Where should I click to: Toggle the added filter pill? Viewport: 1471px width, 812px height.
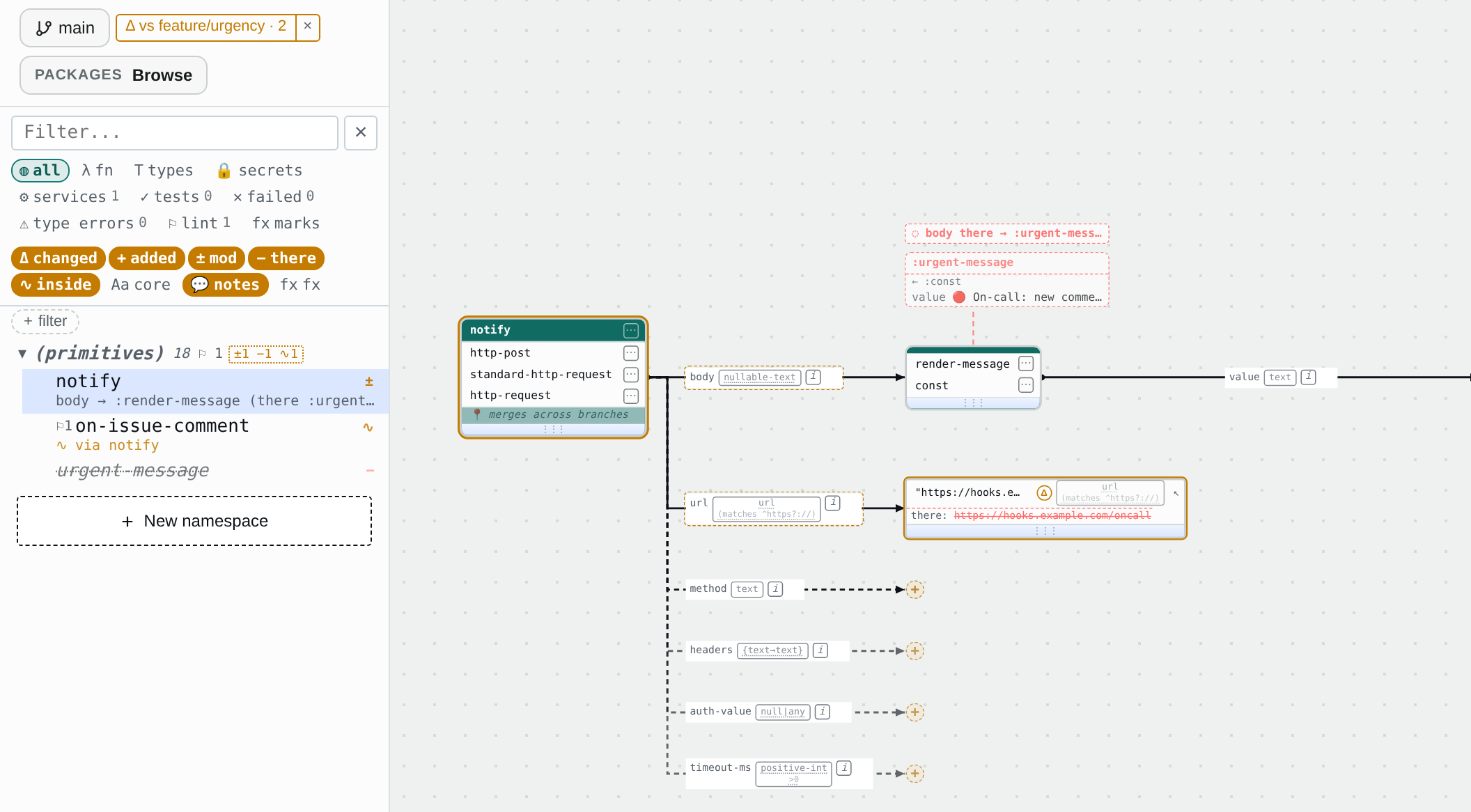pyautogui.click(x=147, y=258)
